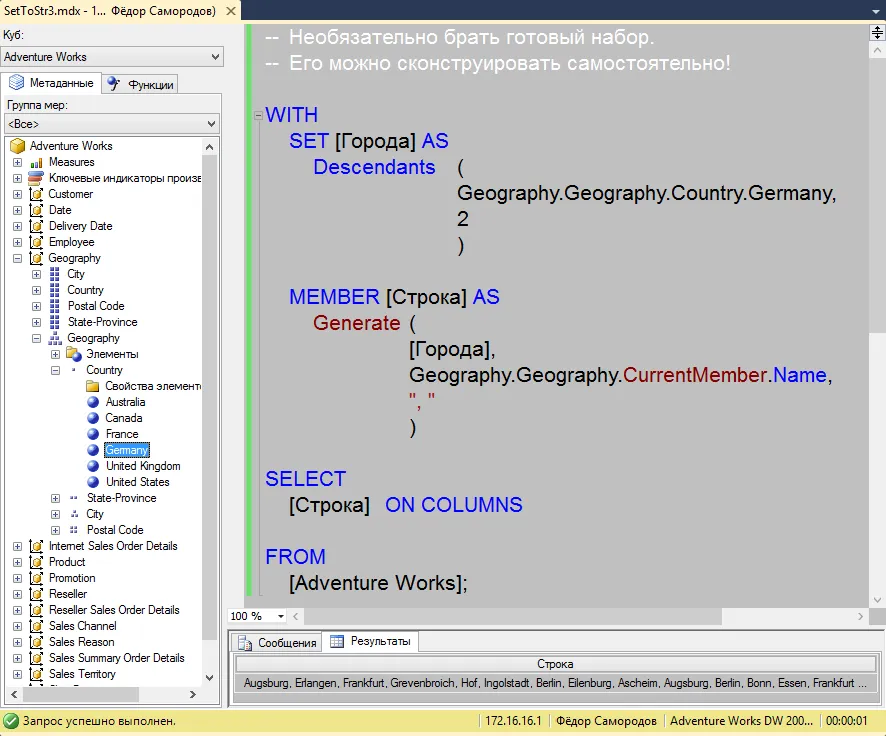This screenshot has width=886, height=736.
Task: Expand the State-Province level node
Action: click(55, 498)
